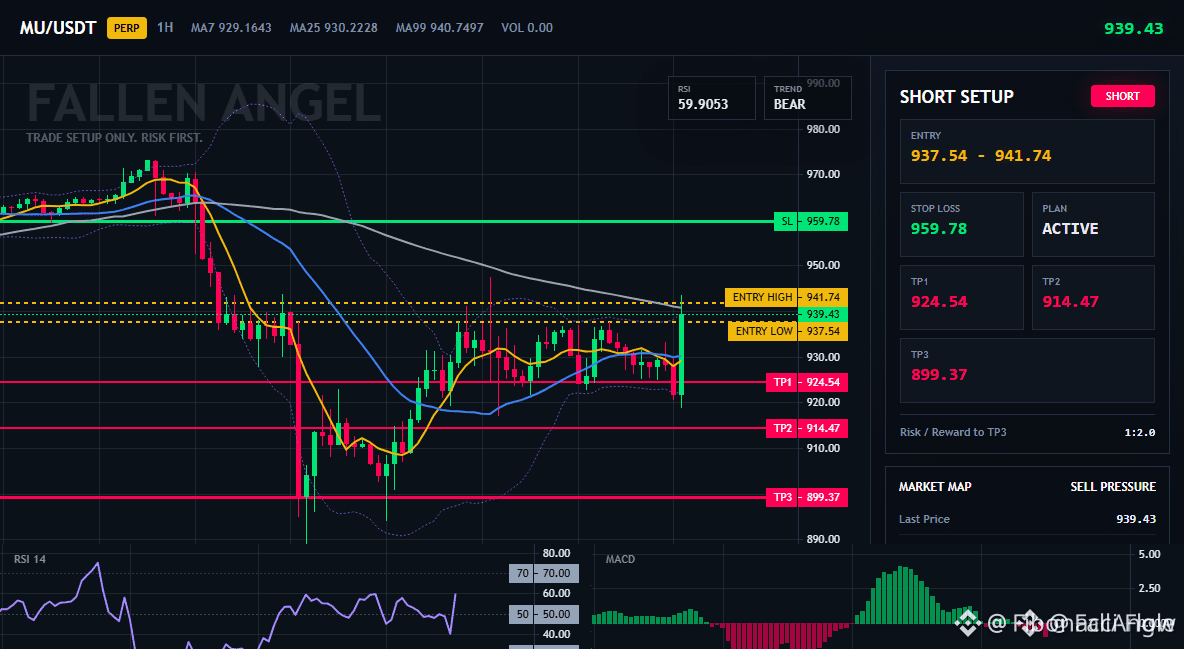Click the RSI 50 level tag
This screenshot has height=649, width=1184.
point(544,614)
